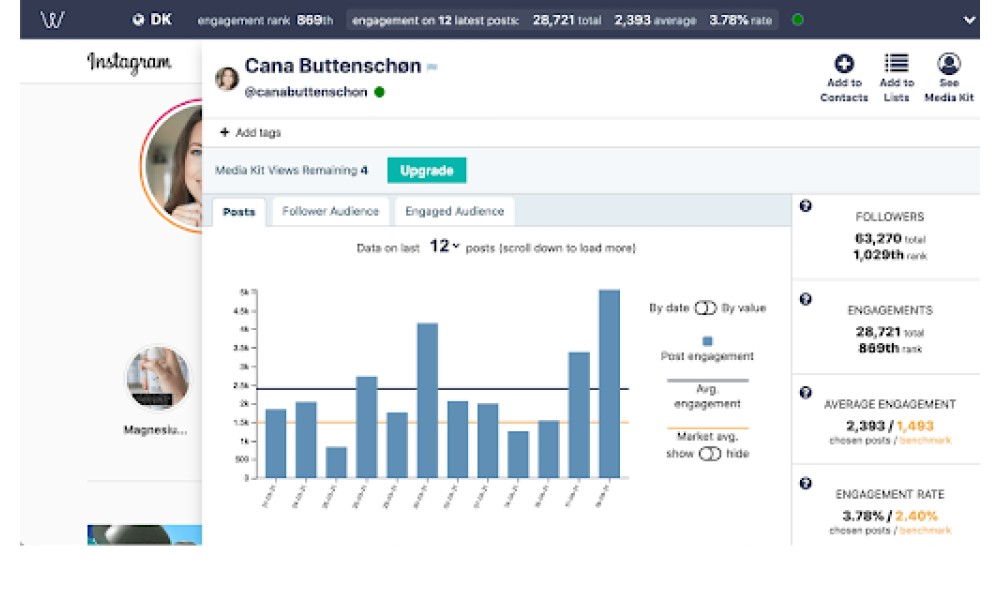This screenshot has width=1000, height=600.
Task: Open the Magnesiu... story highlight
Action: click(x=158, y=377)
